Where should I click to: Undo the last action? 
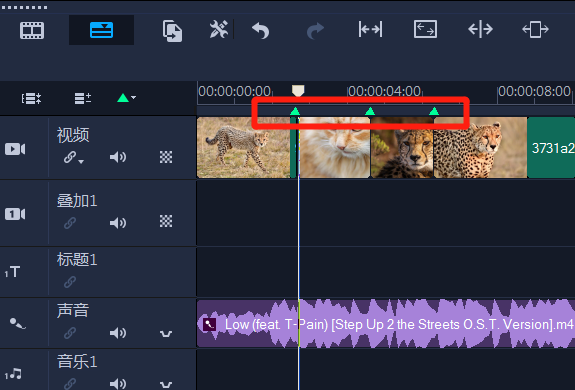(x=261, y=30)
